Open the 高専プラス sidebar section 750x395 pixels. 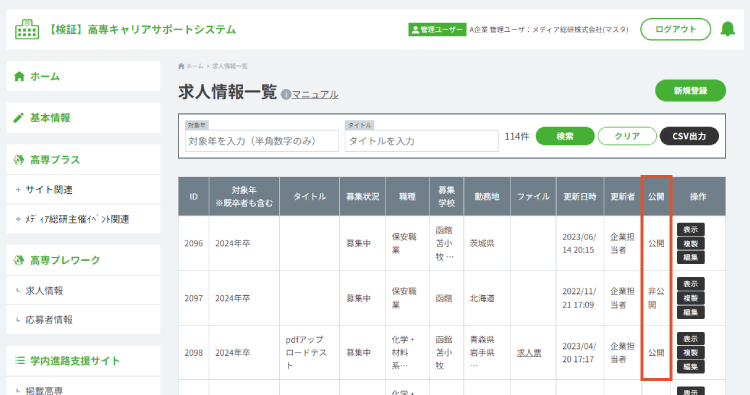click(83, 160)
